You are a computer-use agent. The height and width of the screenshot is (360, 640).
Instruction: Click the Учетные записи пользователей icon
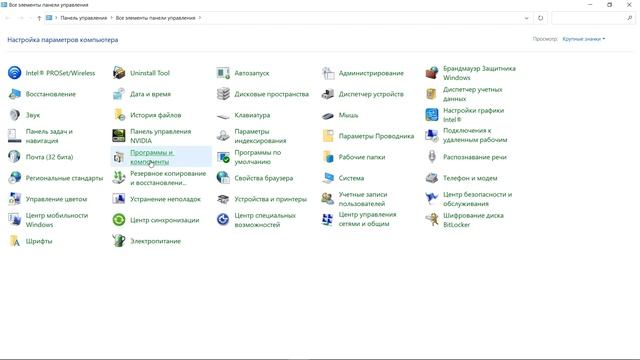pyautogui.click(x=328, y=199)
